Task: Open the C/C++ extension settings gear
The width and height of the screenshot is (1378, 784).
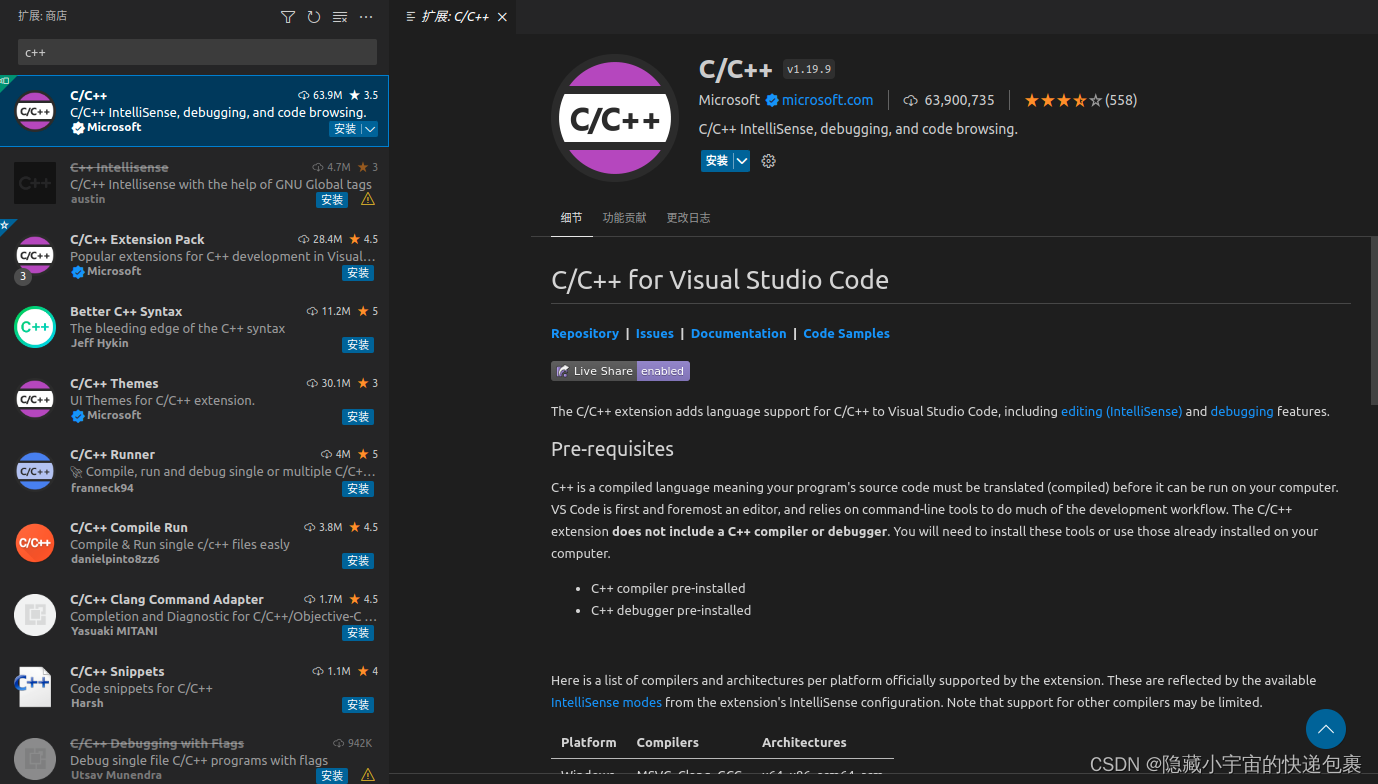Action: [768, 161]
